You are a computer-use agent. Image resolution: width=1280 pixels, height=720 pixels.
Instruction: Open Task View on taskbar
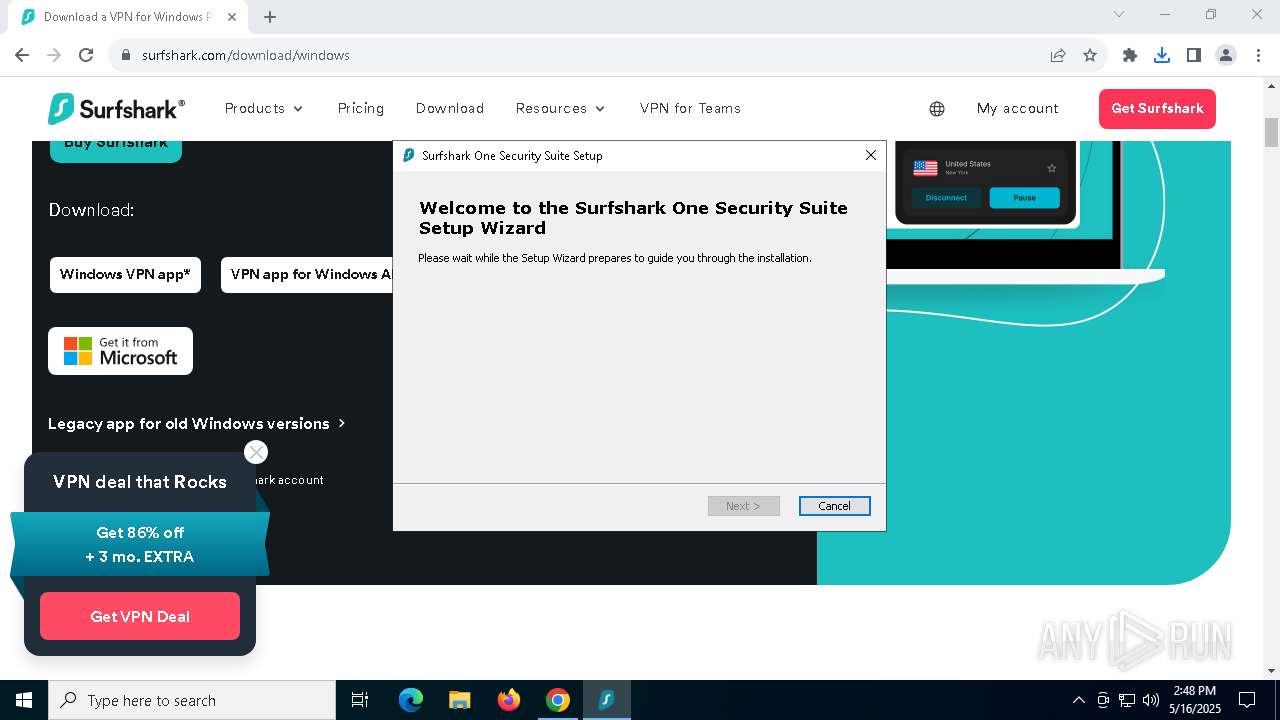point(360,700)
